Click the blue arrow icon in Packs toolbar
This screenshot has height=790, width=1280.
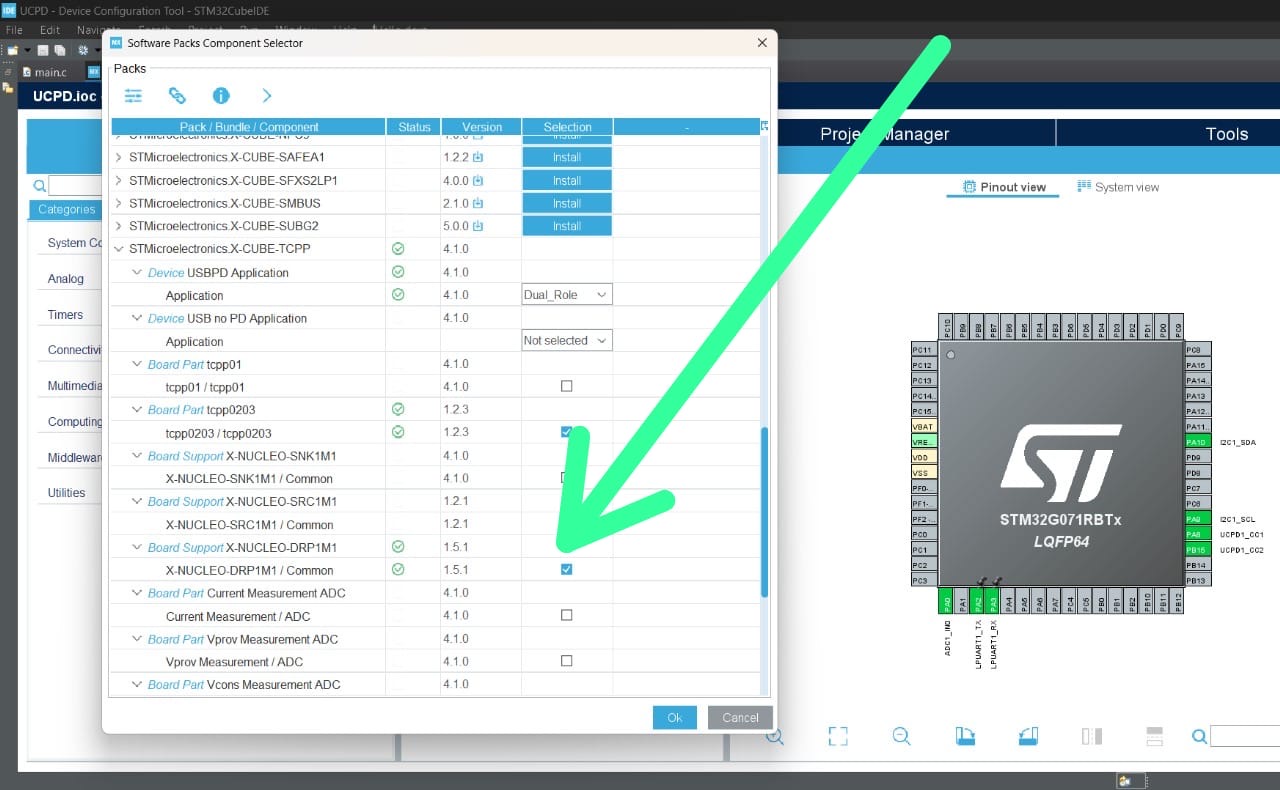click(x=266, y=95)
